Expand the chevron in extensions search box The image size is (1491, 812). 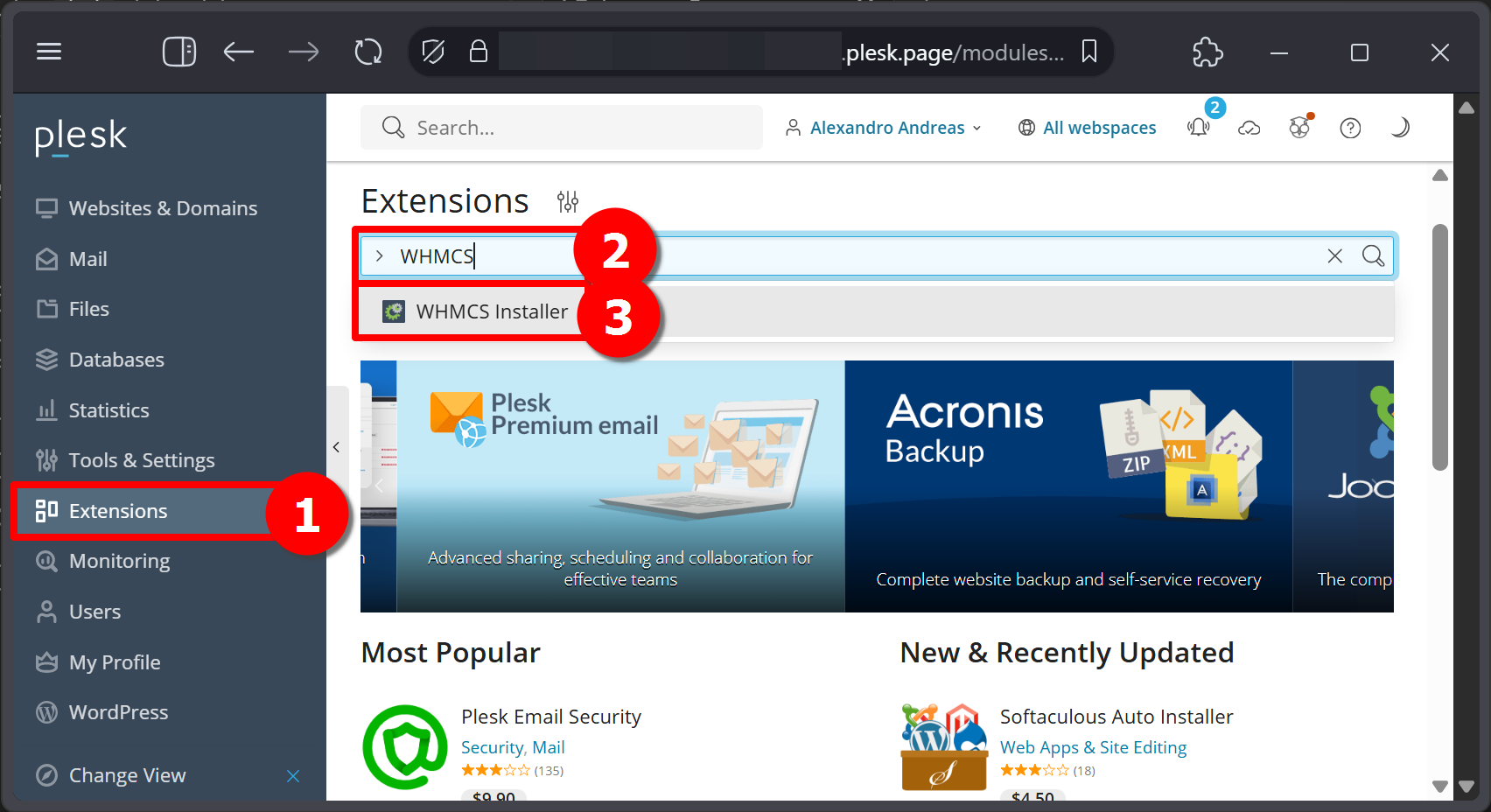[379, 256]
